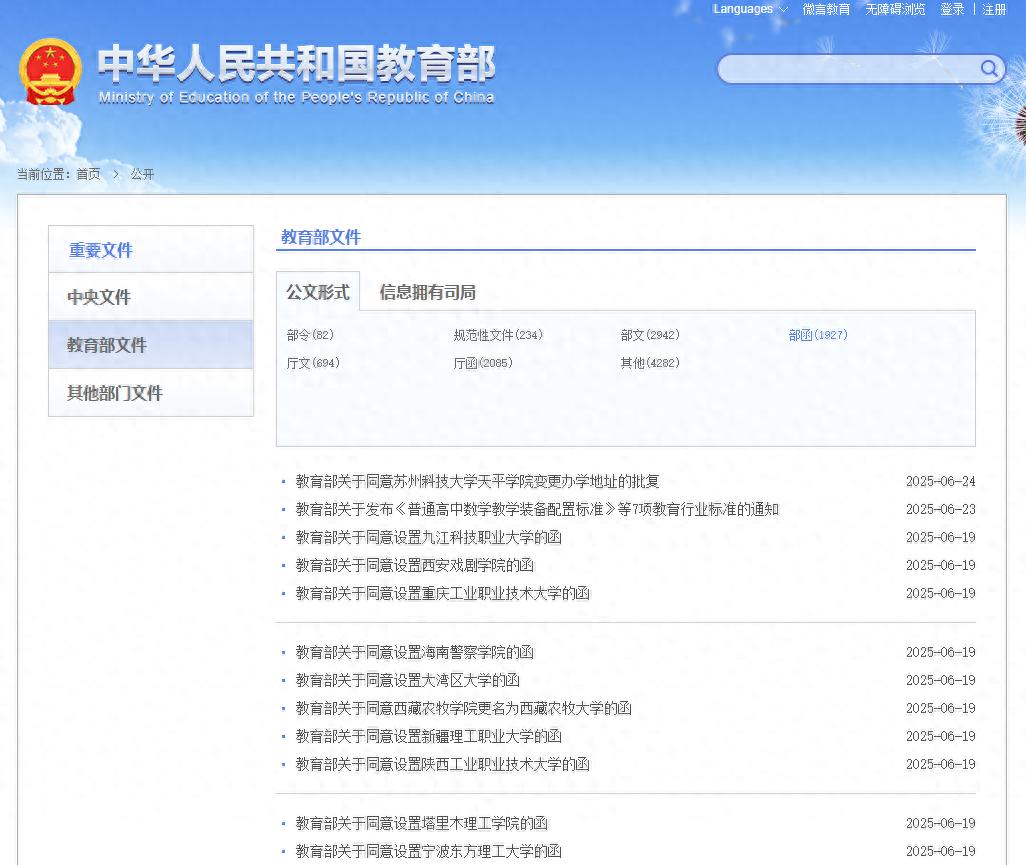Click the search magnifier icon
The width and height of the screenshot is (1026, 865).
(x=988, y=68)
